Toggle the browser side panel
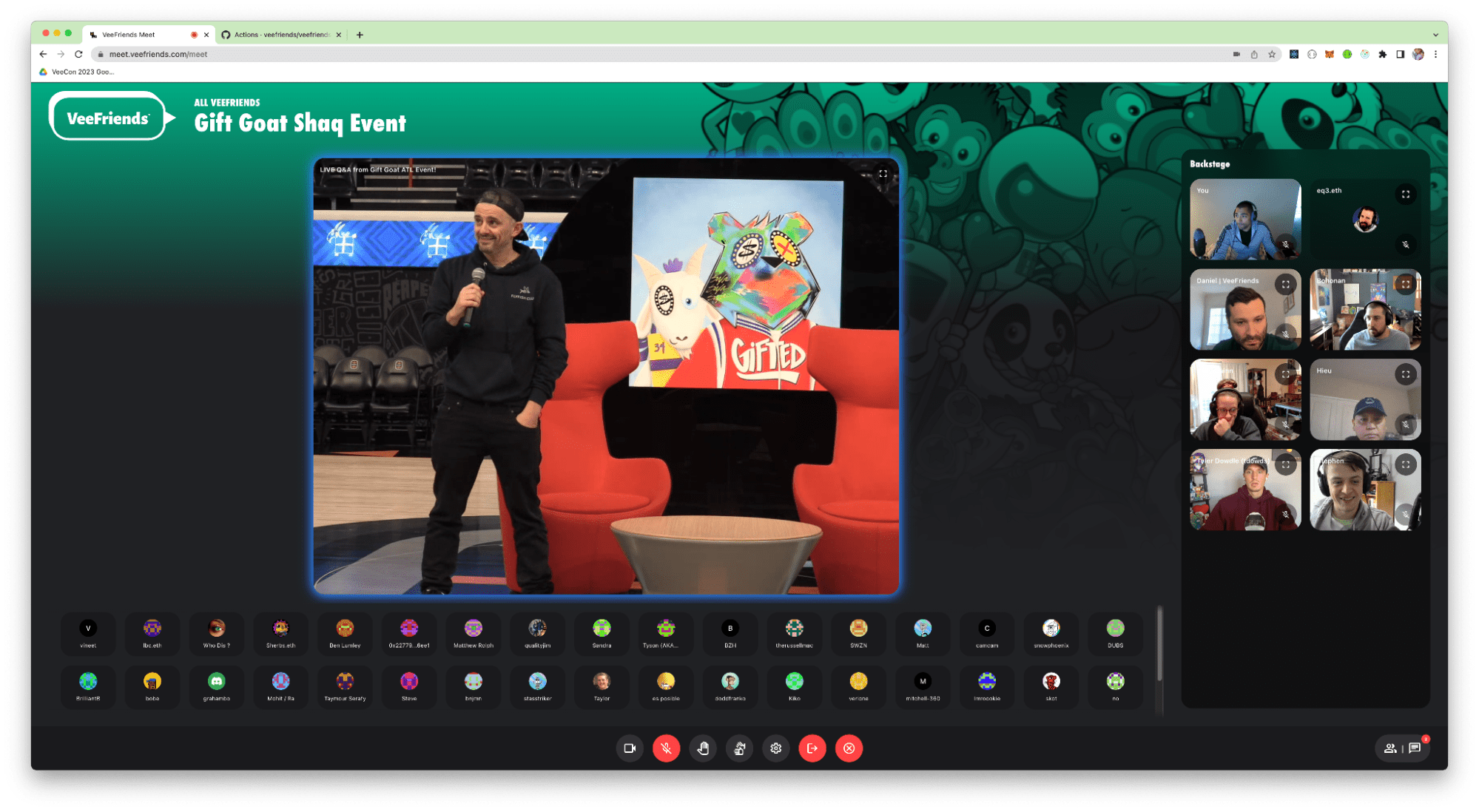The height and width of the screenshot is (812, 1479). tap(1401, 54)
